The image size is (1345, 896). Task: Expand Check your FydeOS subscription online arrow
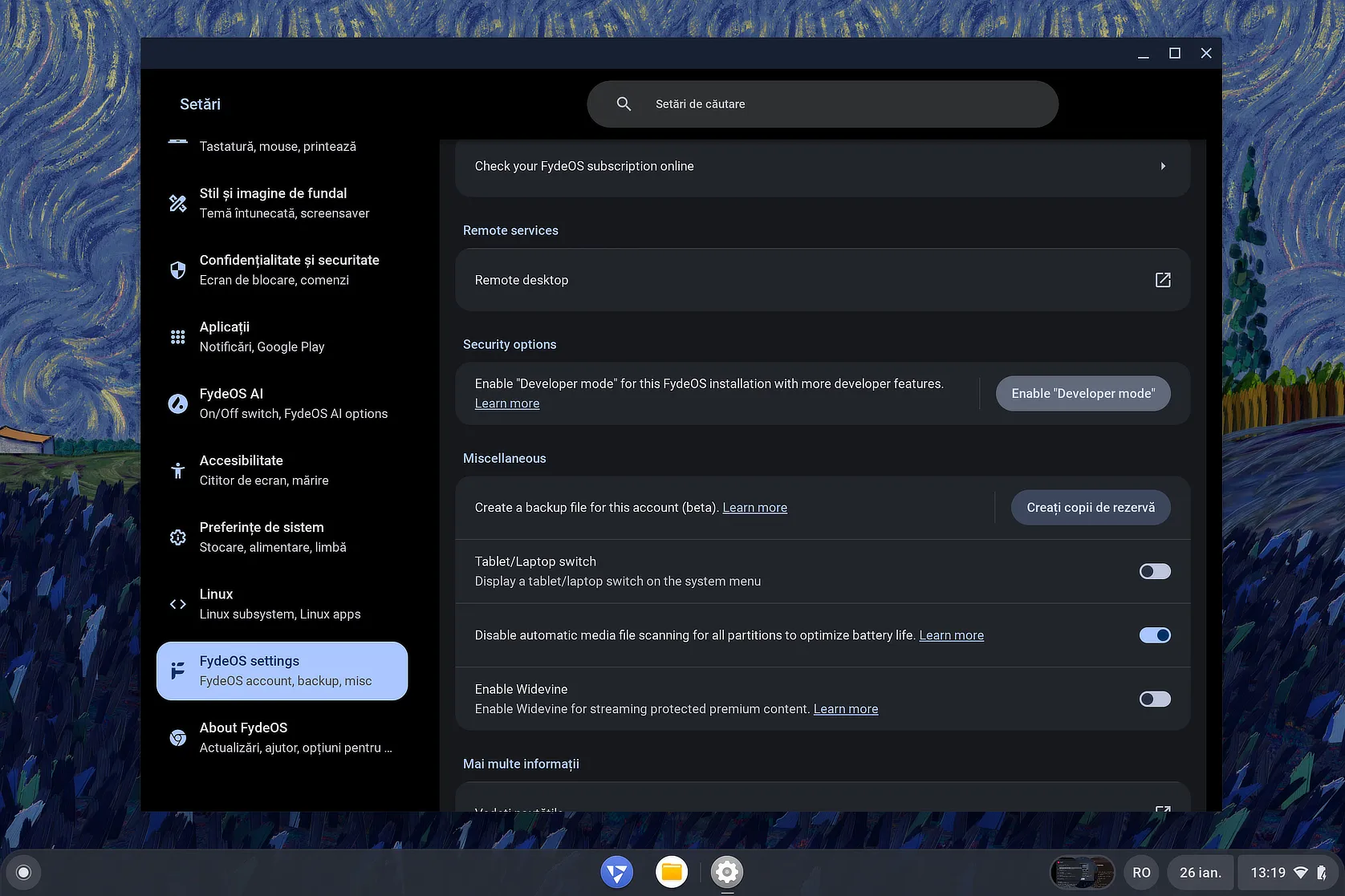(1162, 166)
